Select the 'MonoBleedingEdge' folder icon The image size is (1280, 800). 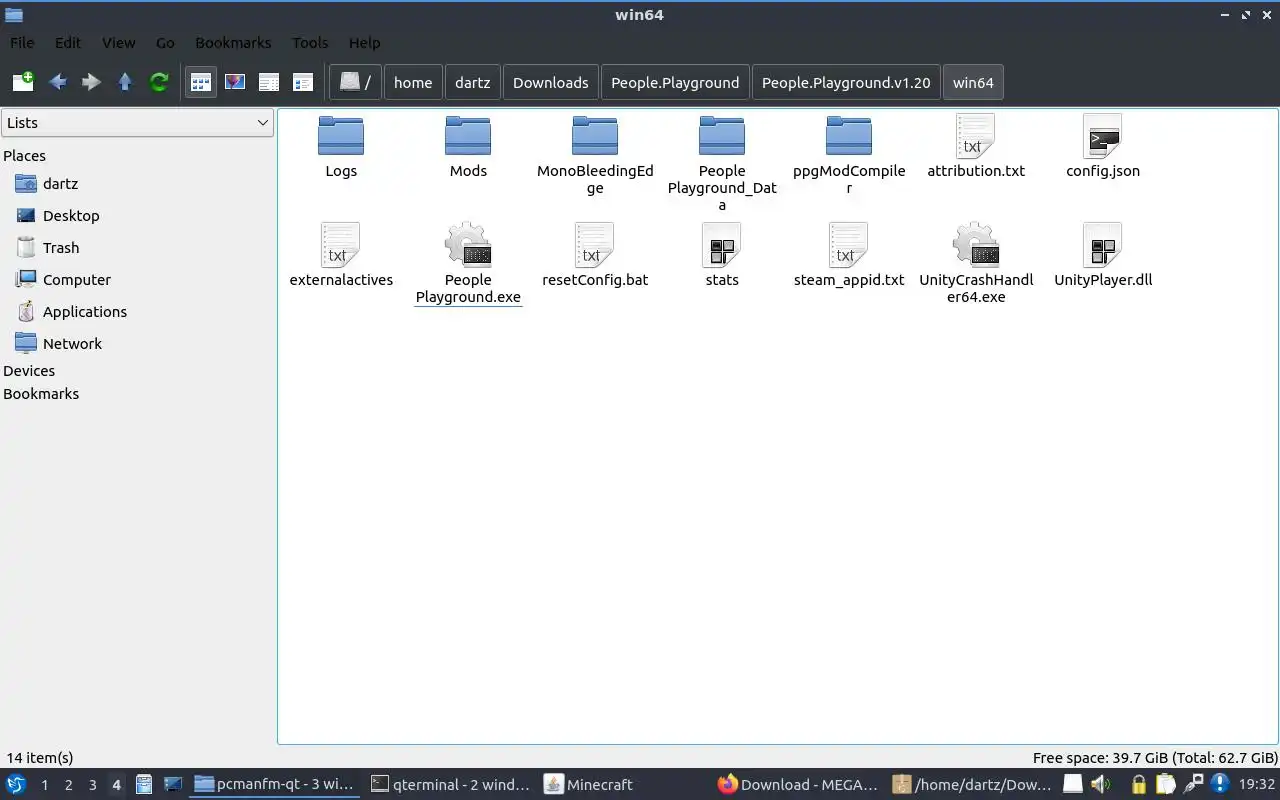595,135
